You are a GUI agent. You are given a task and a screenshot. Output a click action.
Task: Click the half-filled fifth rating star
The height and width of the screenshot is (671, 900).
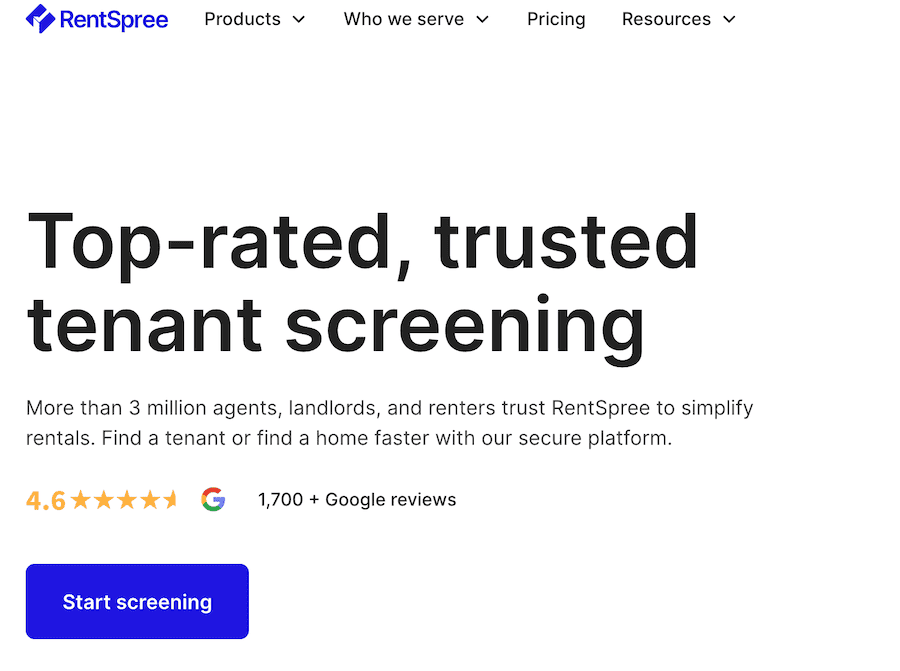click(170, 500)
